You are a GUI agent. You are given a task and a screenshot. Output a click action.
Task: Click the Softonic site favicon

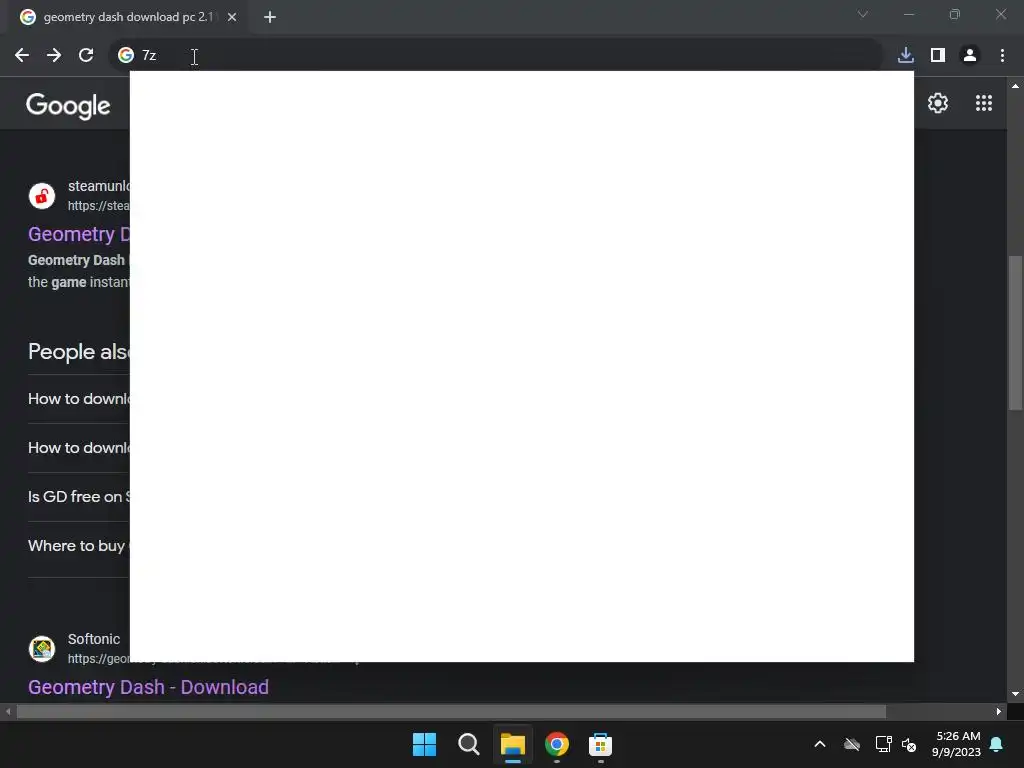click(42, 648)
